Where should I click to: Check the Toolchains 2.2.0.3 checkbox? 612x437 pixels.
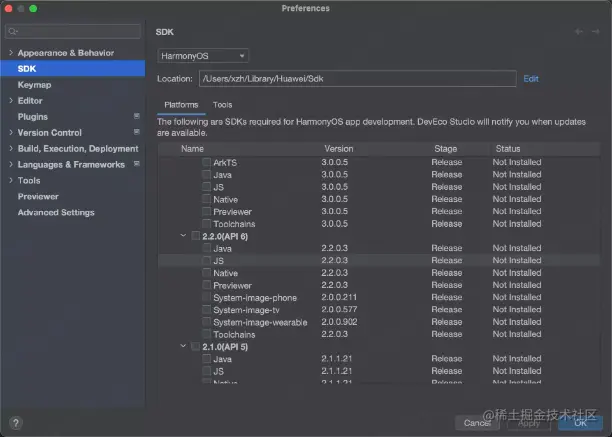pos(206,334)
